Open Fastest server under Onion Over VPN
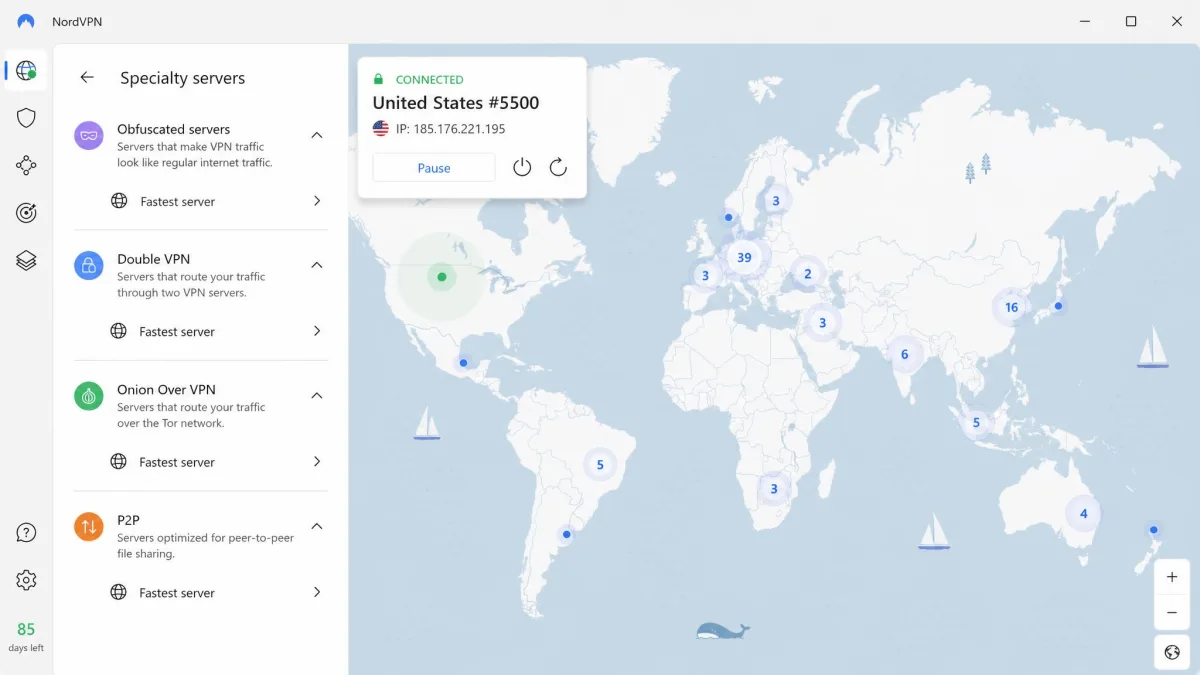Screen dimensions: 1200x675 coord(215,462)
